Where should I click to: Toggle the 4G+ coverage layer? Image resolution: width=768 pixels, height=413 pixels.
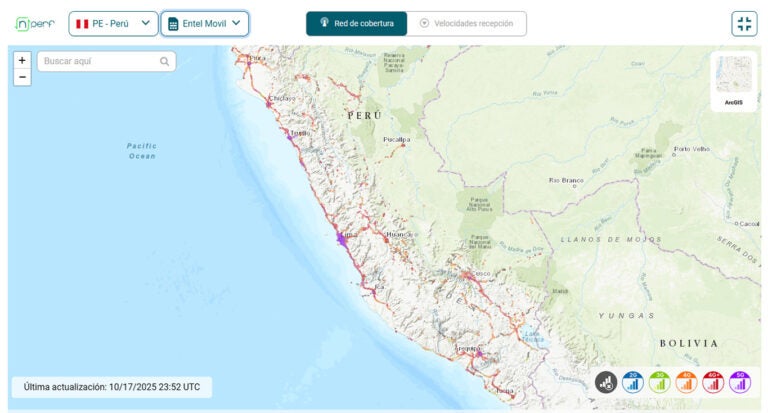[x=713, y=381]
